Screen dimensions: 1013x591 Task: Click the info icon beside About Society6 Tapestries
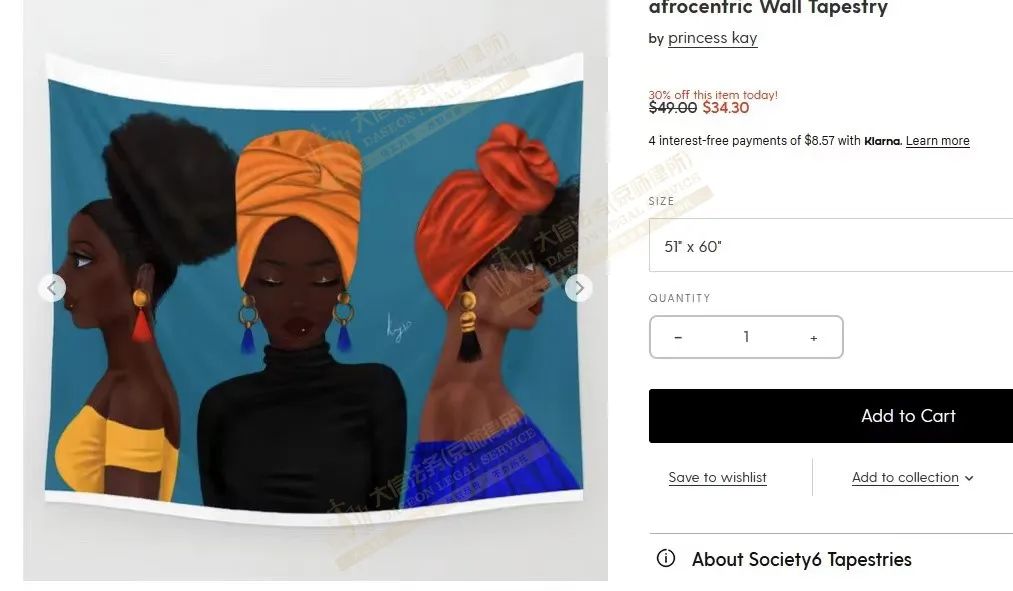665,558
